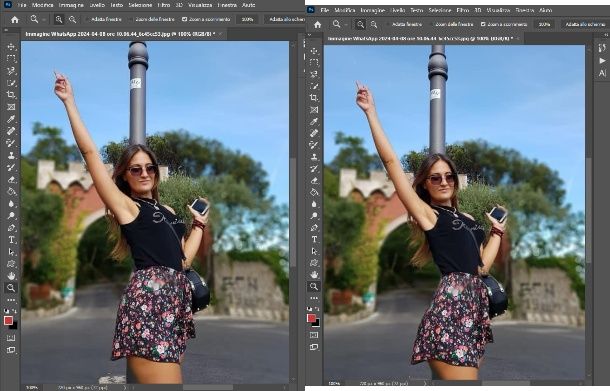Open the Character panel icon in right window
Viewport: 610px width, 391px height.
point(602,73)
